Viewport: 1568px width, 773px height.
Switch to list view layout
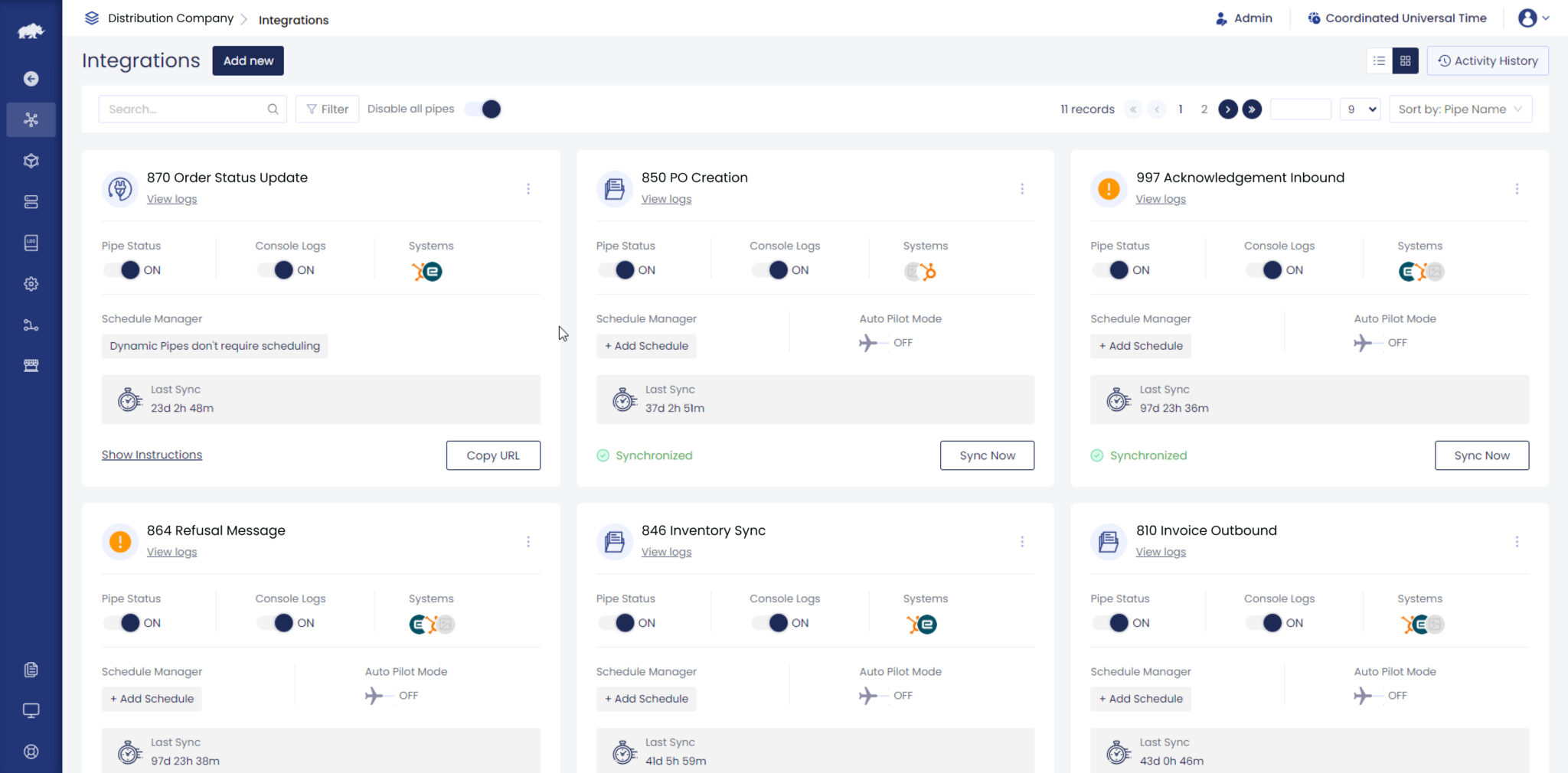tap(1379, 60)
